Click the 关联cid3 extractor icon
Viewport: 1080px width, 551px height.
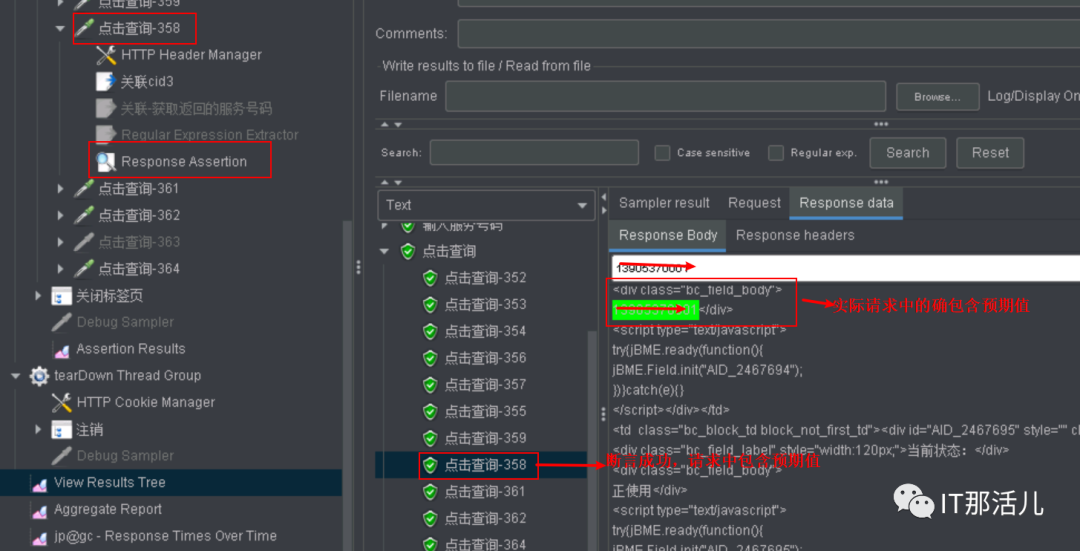[x=105, y=82]
